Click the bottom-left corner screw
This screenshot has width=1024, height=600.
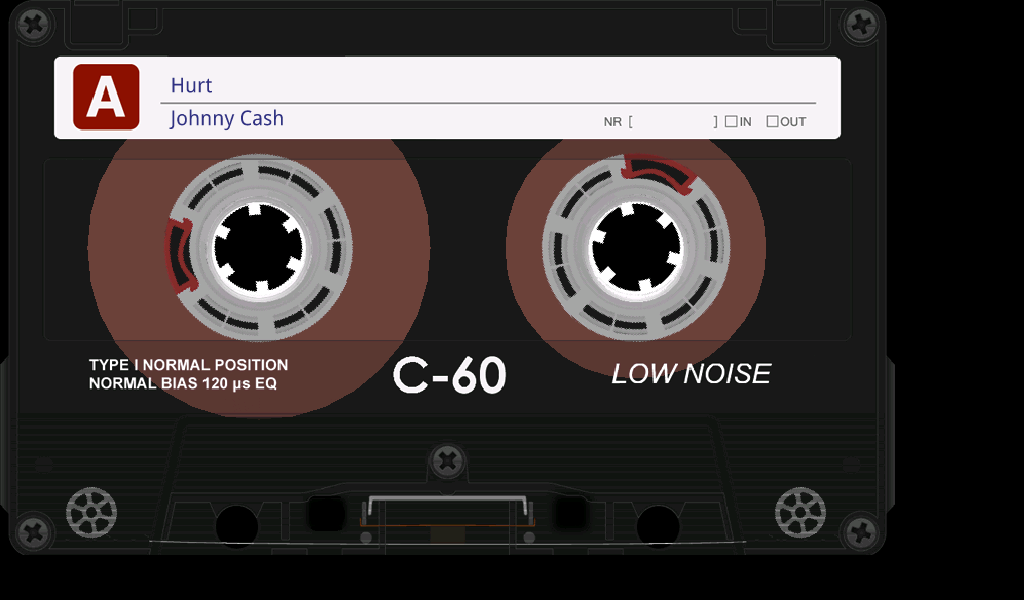pyautogui.click(x=34, y=530)
